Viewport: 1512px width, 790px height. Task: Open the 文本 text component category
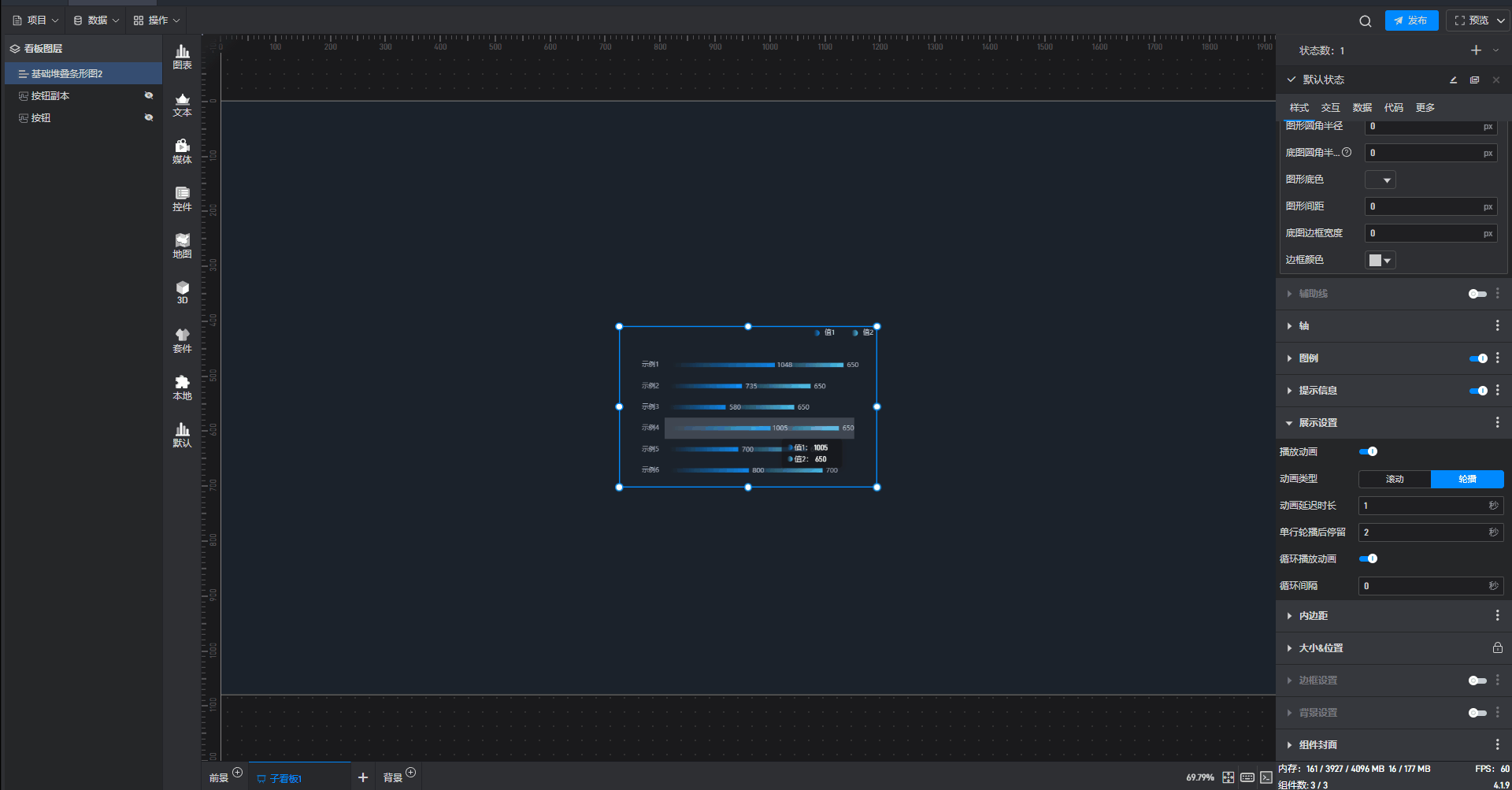[x=182, y=104]
